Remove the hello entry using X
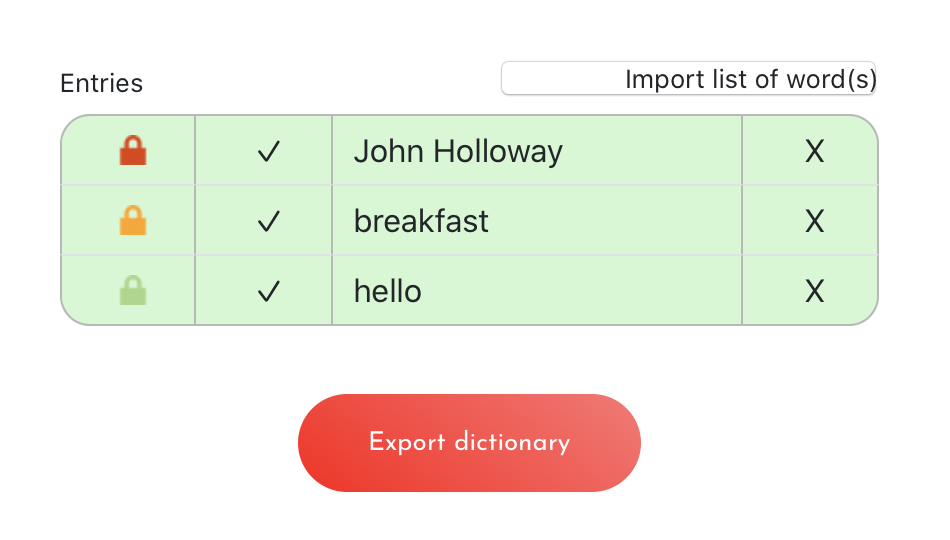The width and height of the screenshot is (950, 540). (814, 292)
